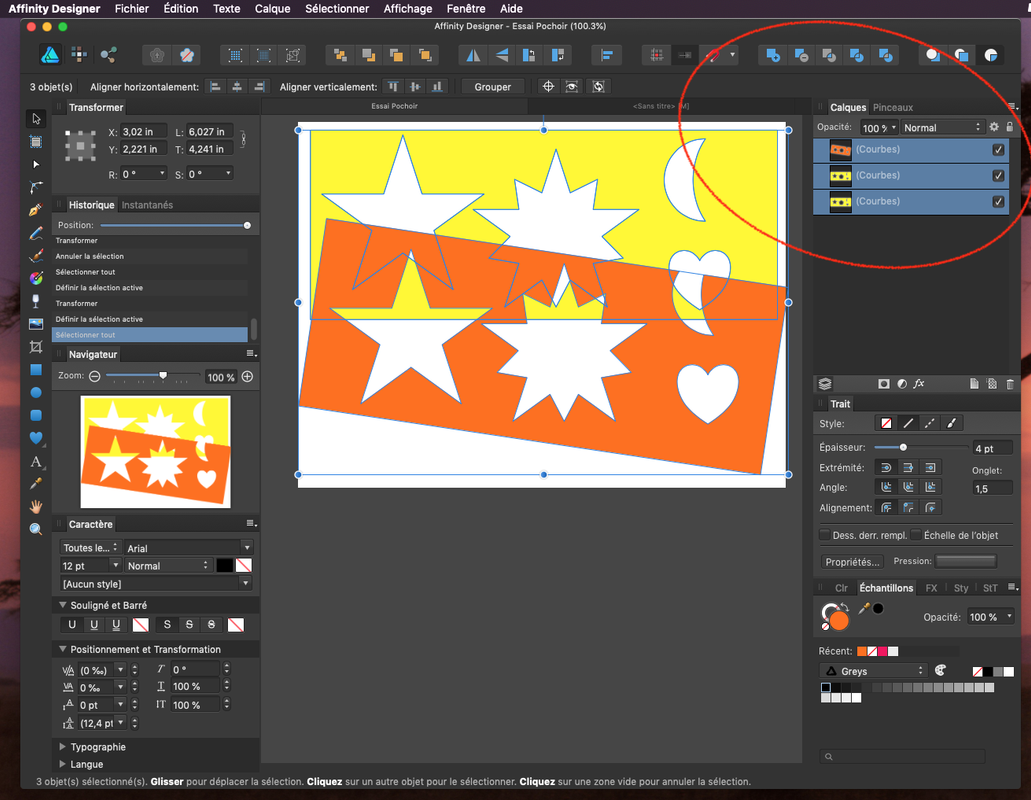This screenshot has width=1031, height=800.
Task: Toggle plain underline U button
Action: (72, 624)
